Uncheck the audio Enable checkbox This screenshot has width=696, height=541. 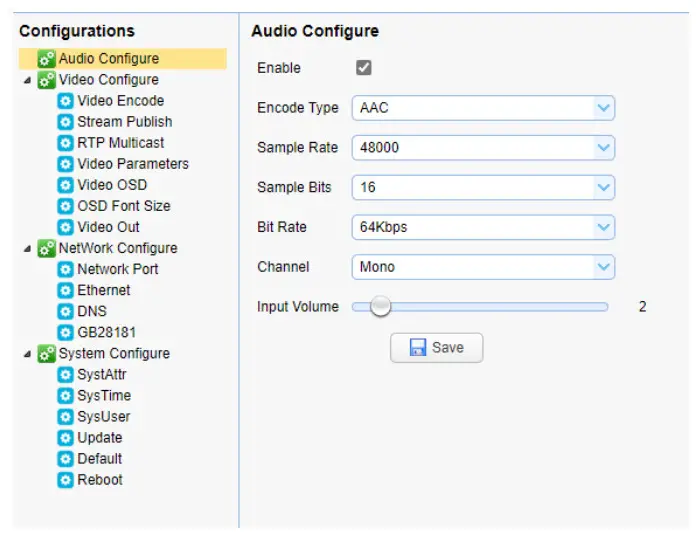tap(364, 68)
